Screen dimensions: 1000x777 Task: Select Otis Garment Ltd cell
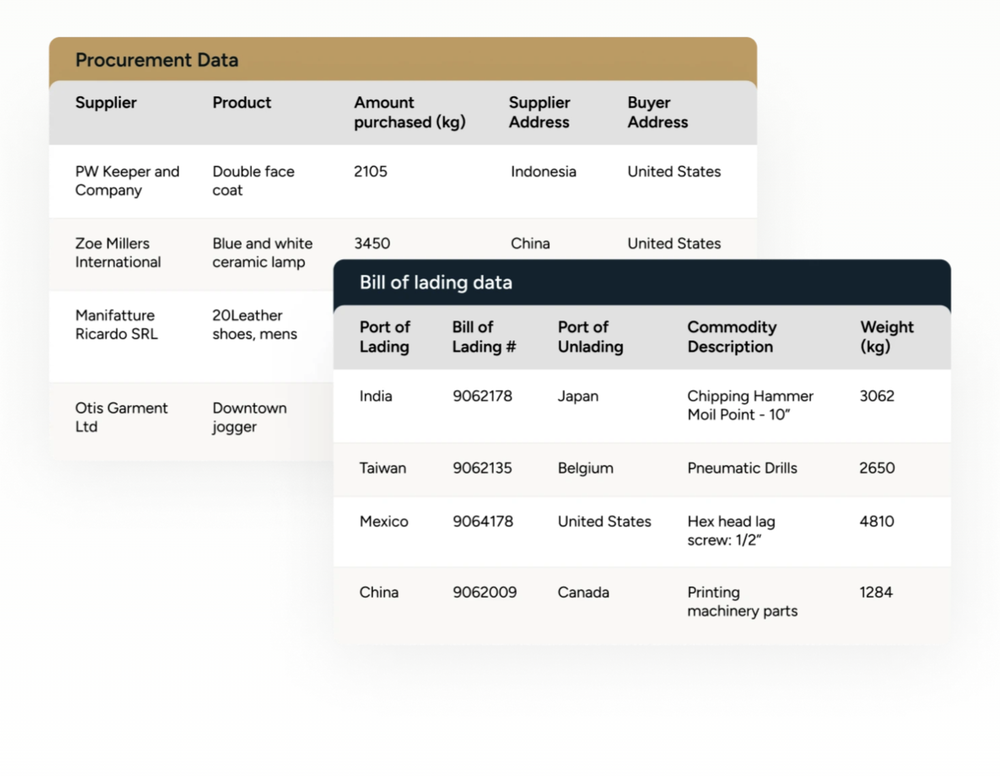(x=121, y=417)
